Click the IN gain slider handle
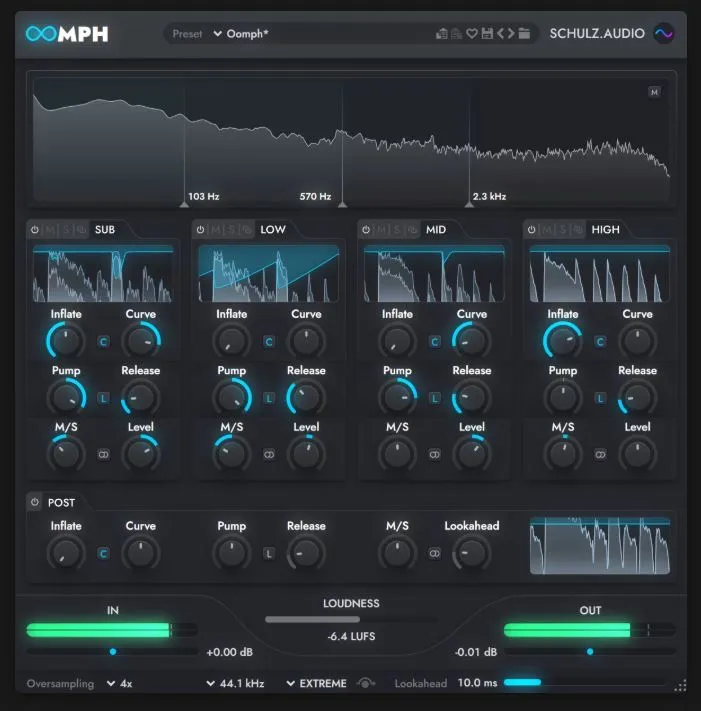Image resolution: width=701 pixels, height=711 pixels. [113, 652]
